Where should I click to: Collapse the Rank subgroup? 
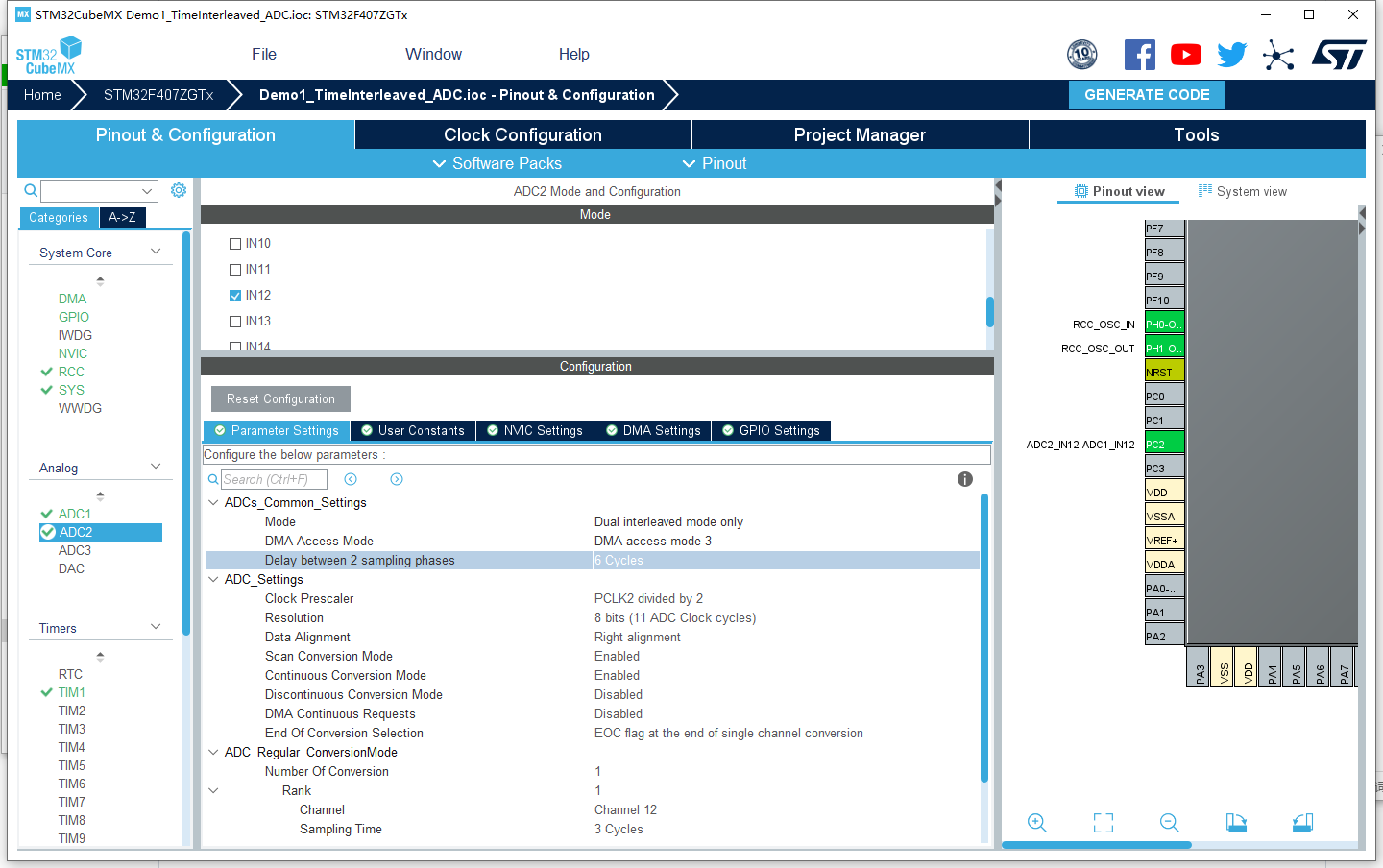[213, 790]
